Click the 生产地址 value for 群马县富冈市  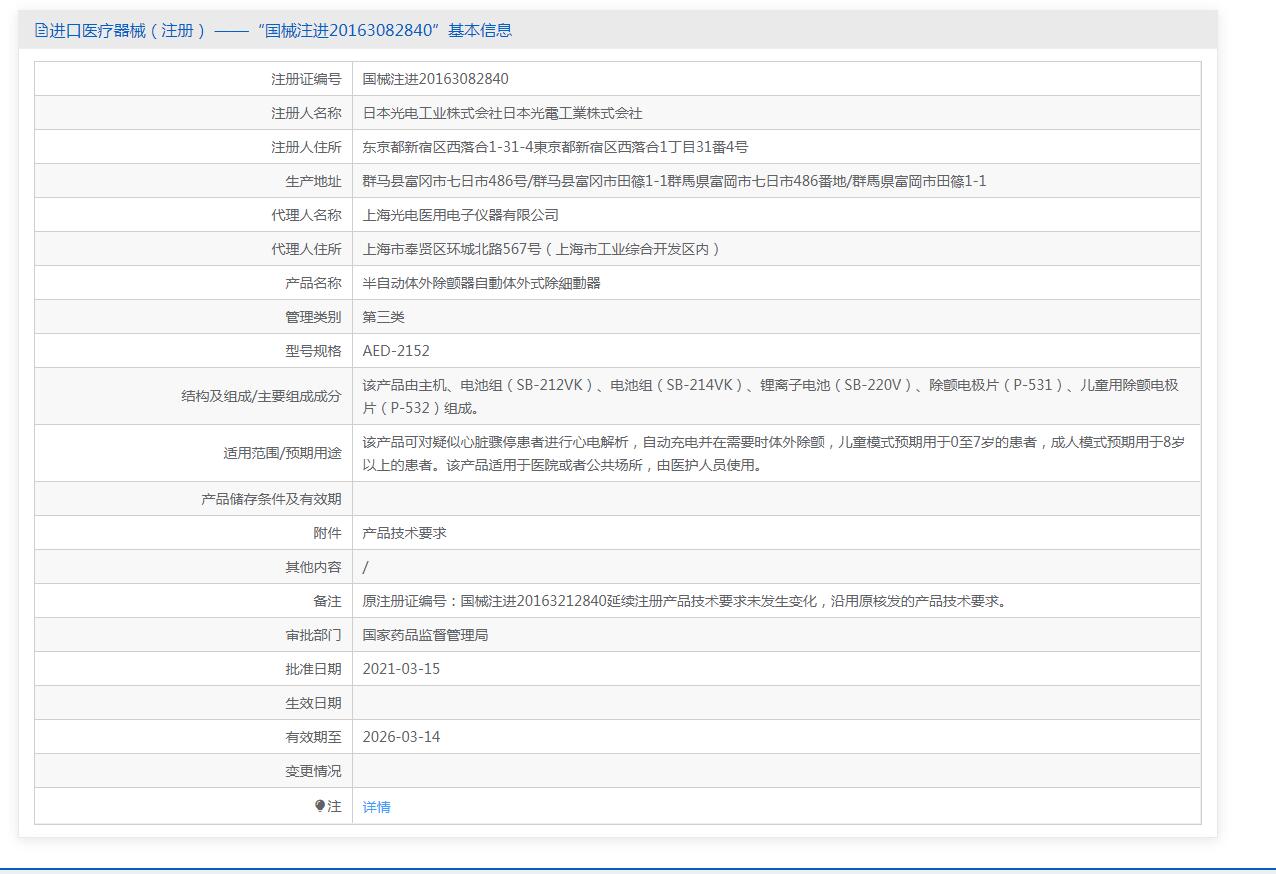tap(674, 181)
